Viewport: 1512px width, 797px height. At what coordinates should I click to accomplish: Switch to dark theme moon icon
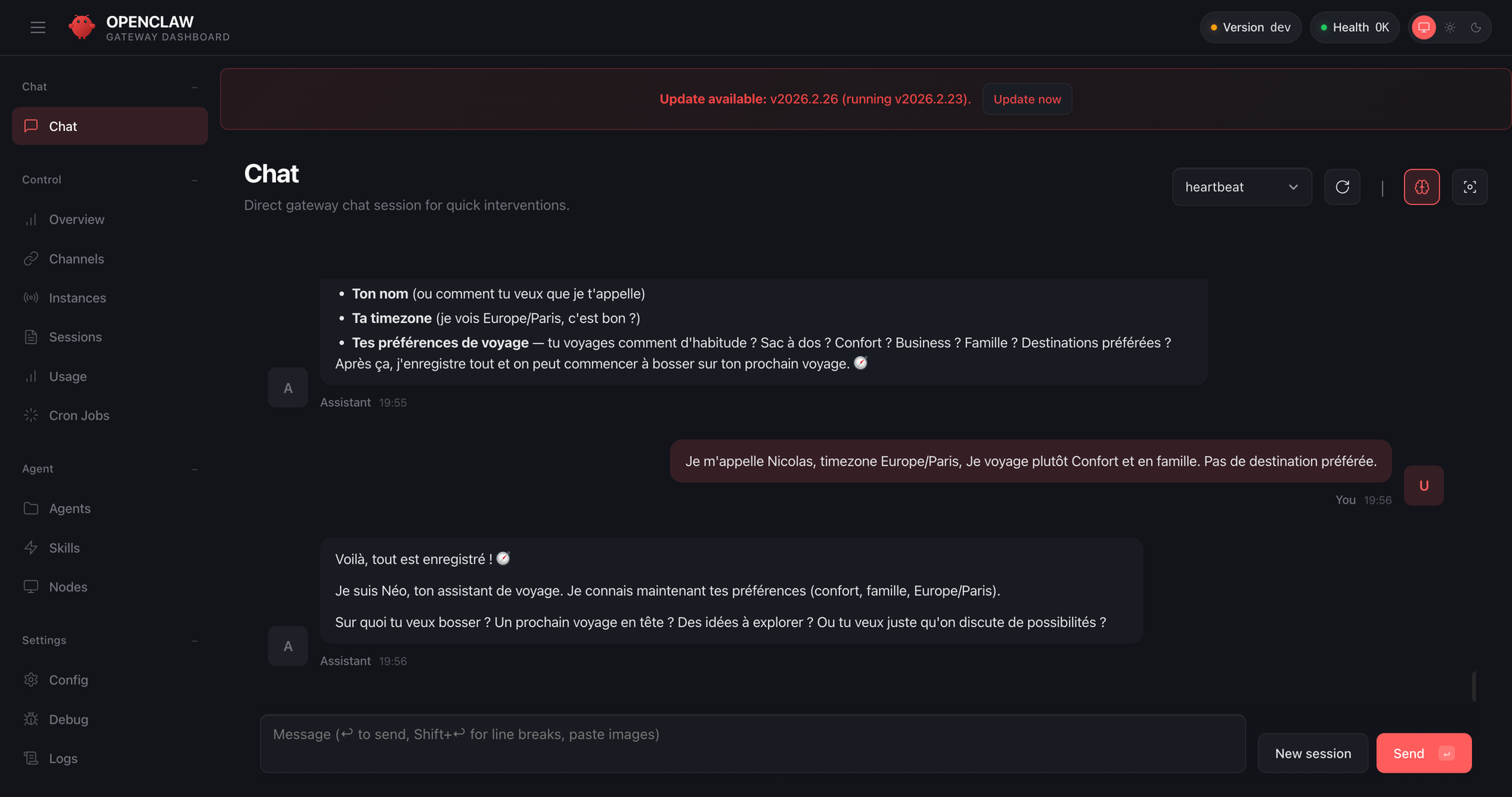click(1475, 28)
